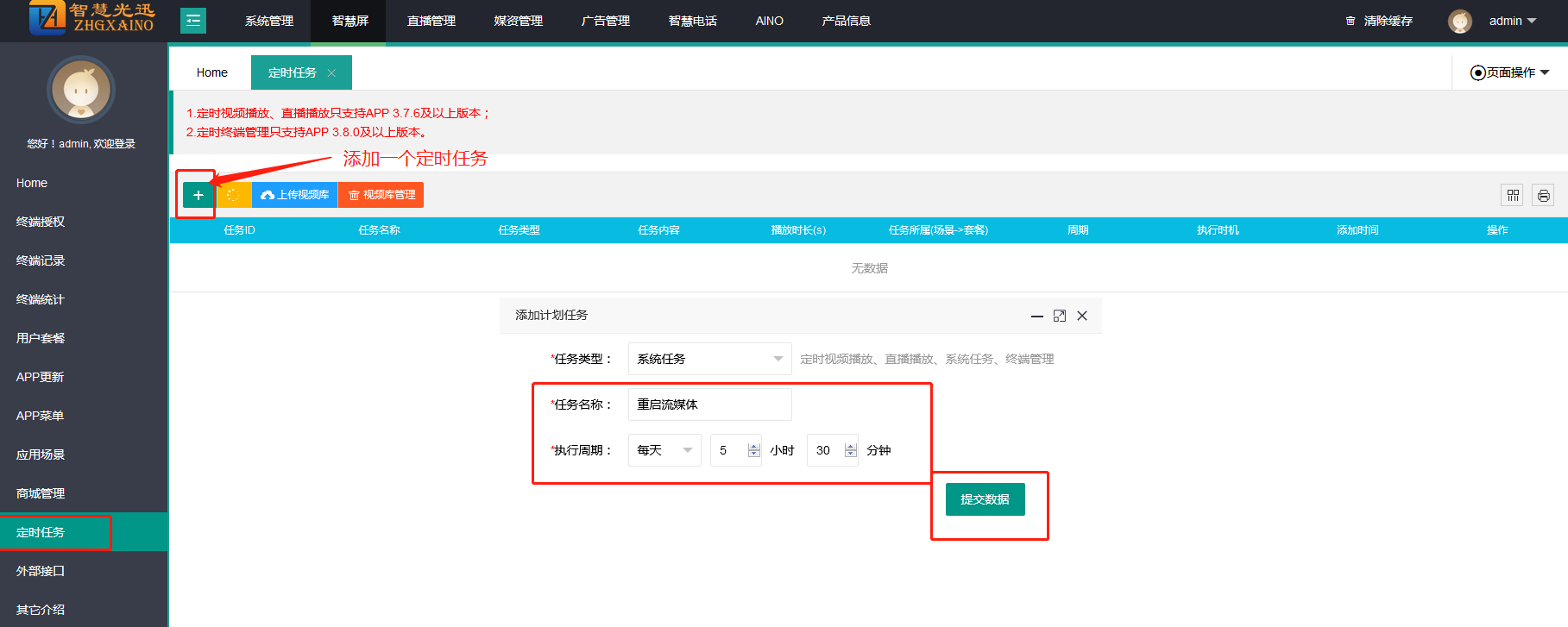Image resolution: width=1568 pixels, height=627 pixels.
Task: Toggle the sidebar collapse hamburger icon
Action: pyautogui.click(x=193, y=21)
